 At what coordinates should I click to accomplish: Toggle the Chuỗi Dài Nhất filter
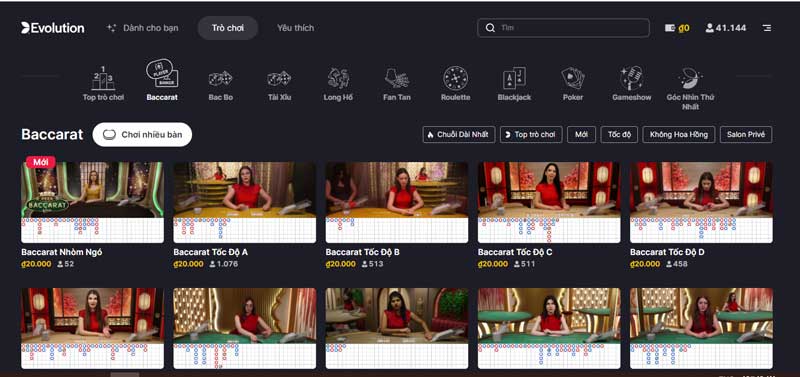point(459,135)
